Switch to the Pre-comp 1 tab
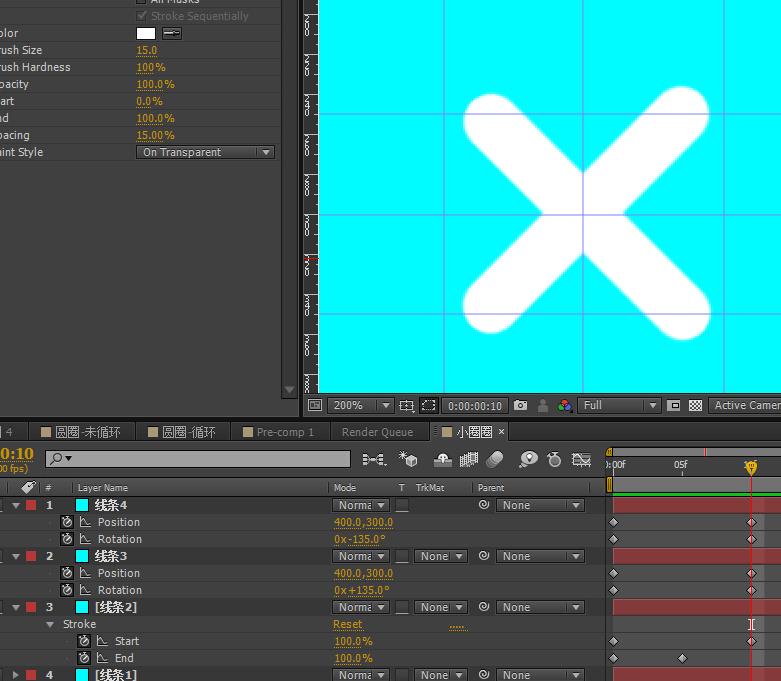This screenshot has height=681, width=781. tap(279, 432)
